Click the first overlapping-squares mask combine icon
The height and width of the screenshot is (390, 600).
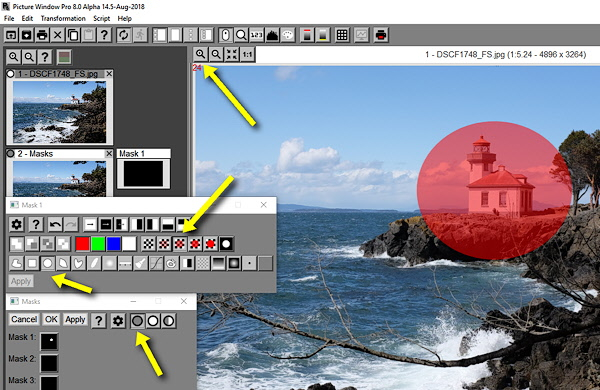[16, 244]
